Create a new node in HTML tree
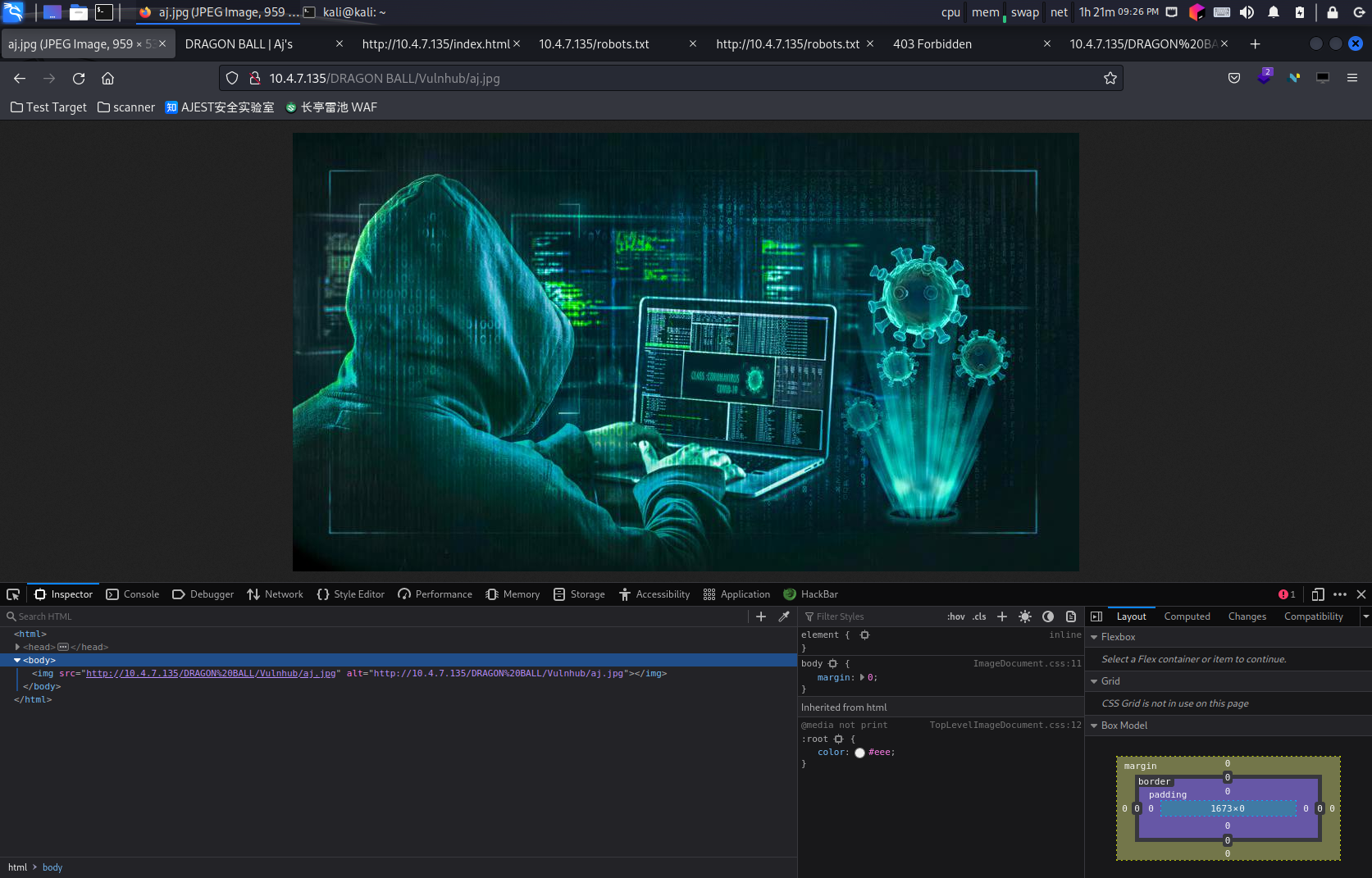The image size is (1372, 878). [761, 616]
